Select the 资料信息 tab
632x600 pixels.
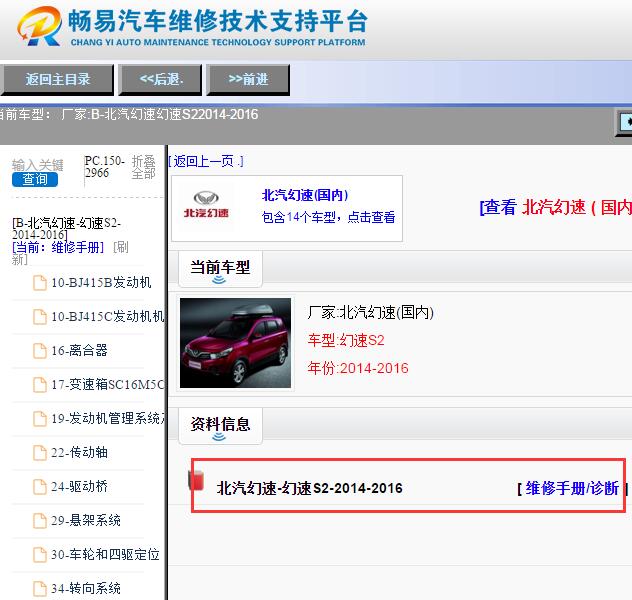coord(220,426)
